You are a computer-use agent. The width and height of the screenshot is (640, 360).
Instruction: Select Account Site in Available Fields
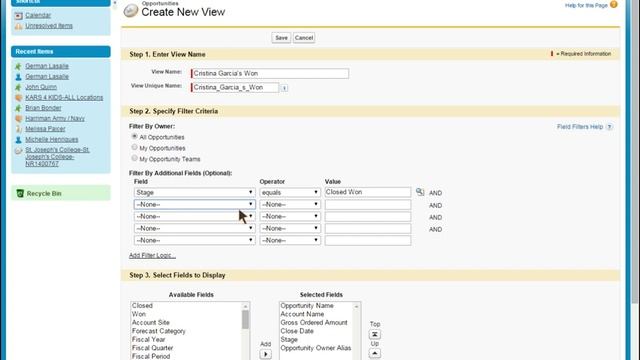(x=150, y=322)
